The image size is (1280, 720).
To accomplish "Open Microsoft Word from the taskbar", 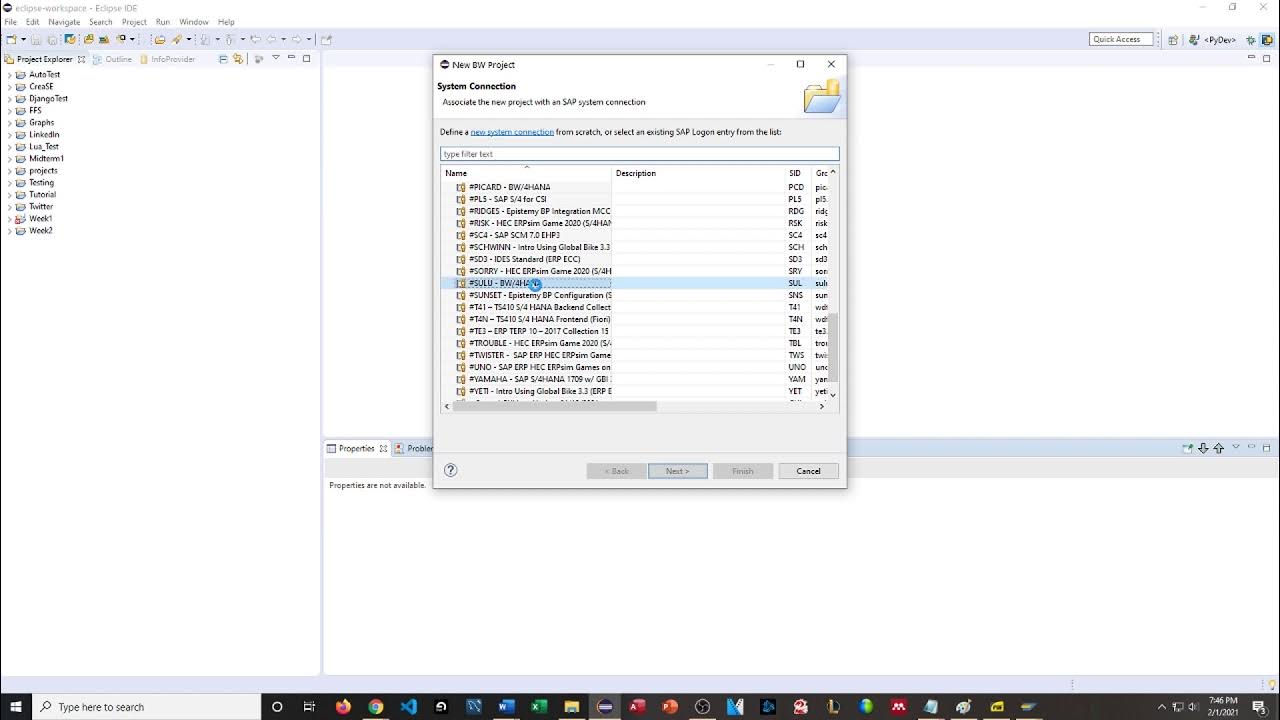I will pyautogui.click(x=506, y=706).
